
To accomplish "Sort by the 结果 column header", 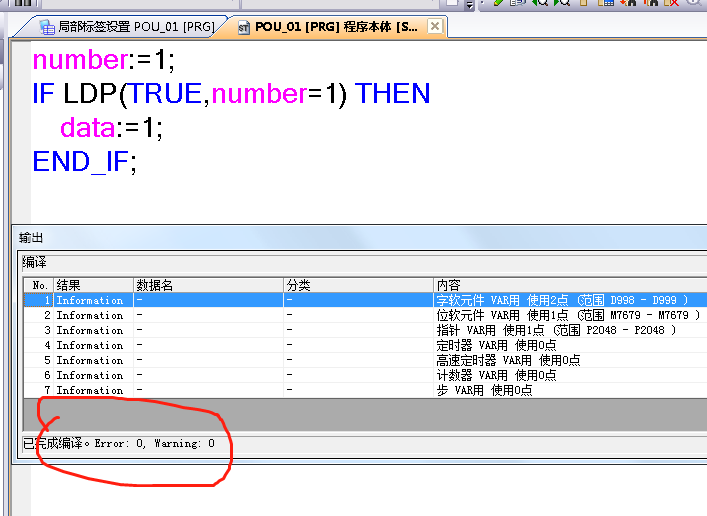I will click(x=93, y=285).
